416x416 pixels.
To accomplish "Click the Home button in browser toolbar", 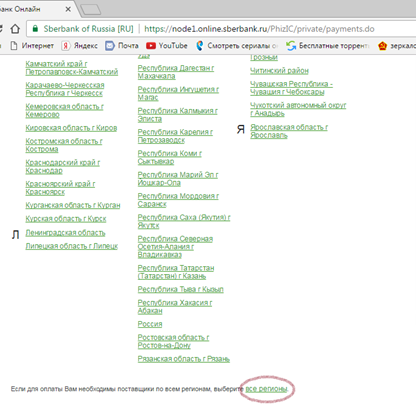I will (15, 29).
